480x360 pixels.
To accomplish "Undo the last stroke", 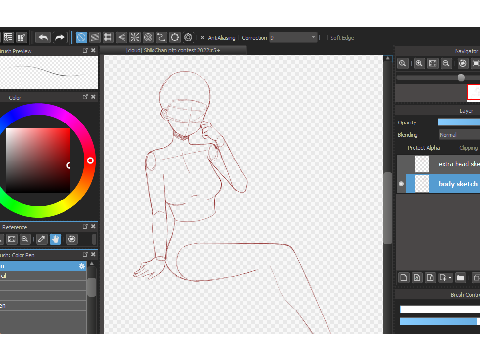I will (x=43, y=37).
